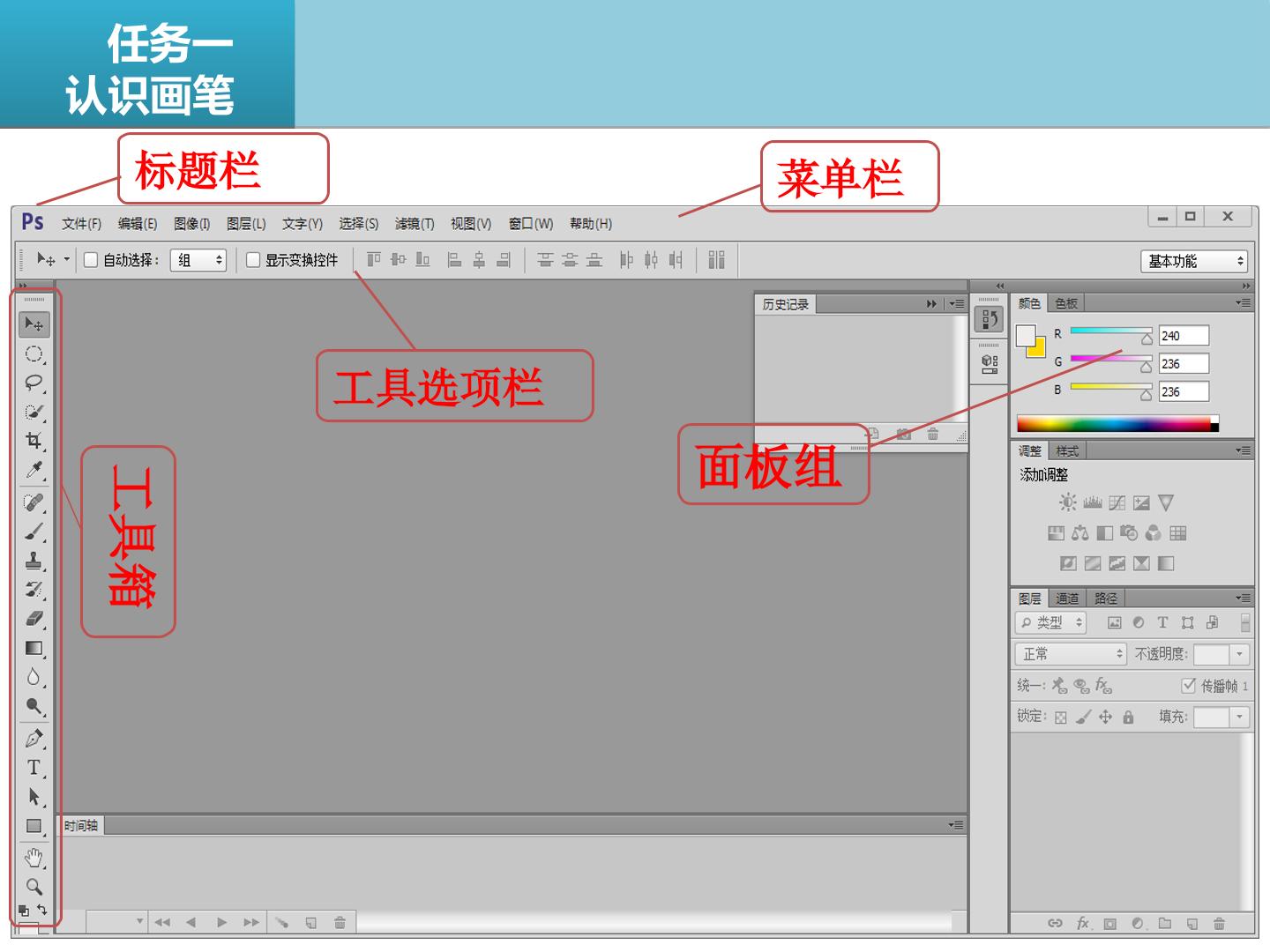This screenshot has height=952, width=1270.
Task: Select the Path Selection tool
Action: pyautogui.click(x=34, y=797)
